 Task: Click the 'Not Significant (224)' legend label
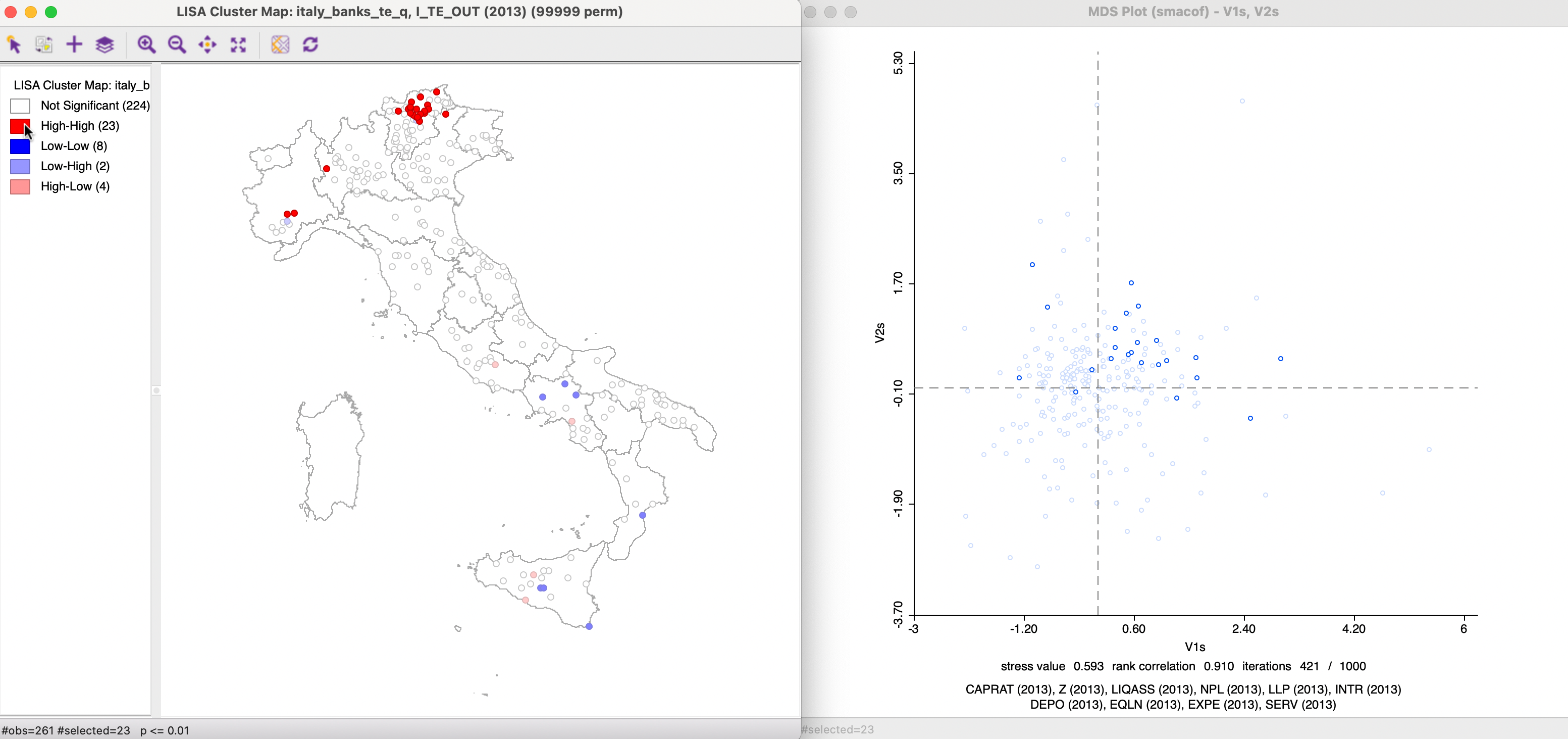pos(95,106)
